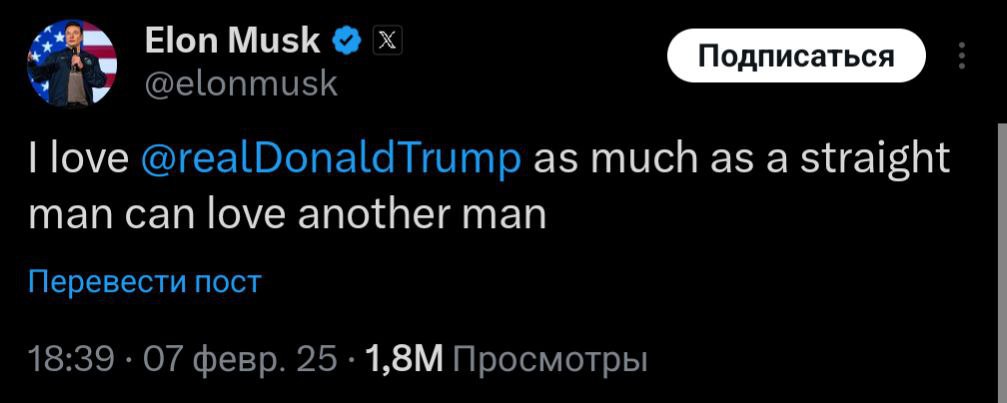Click the 1,8M views count
1007x403 pixels.
(403, 360)
